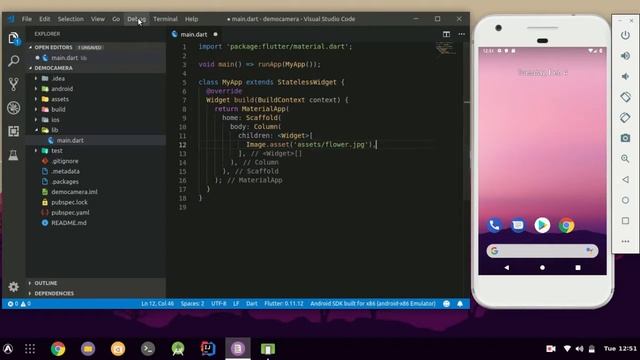
Task: Click the emulator toolbar Back triangle
Action: (625, 180)
